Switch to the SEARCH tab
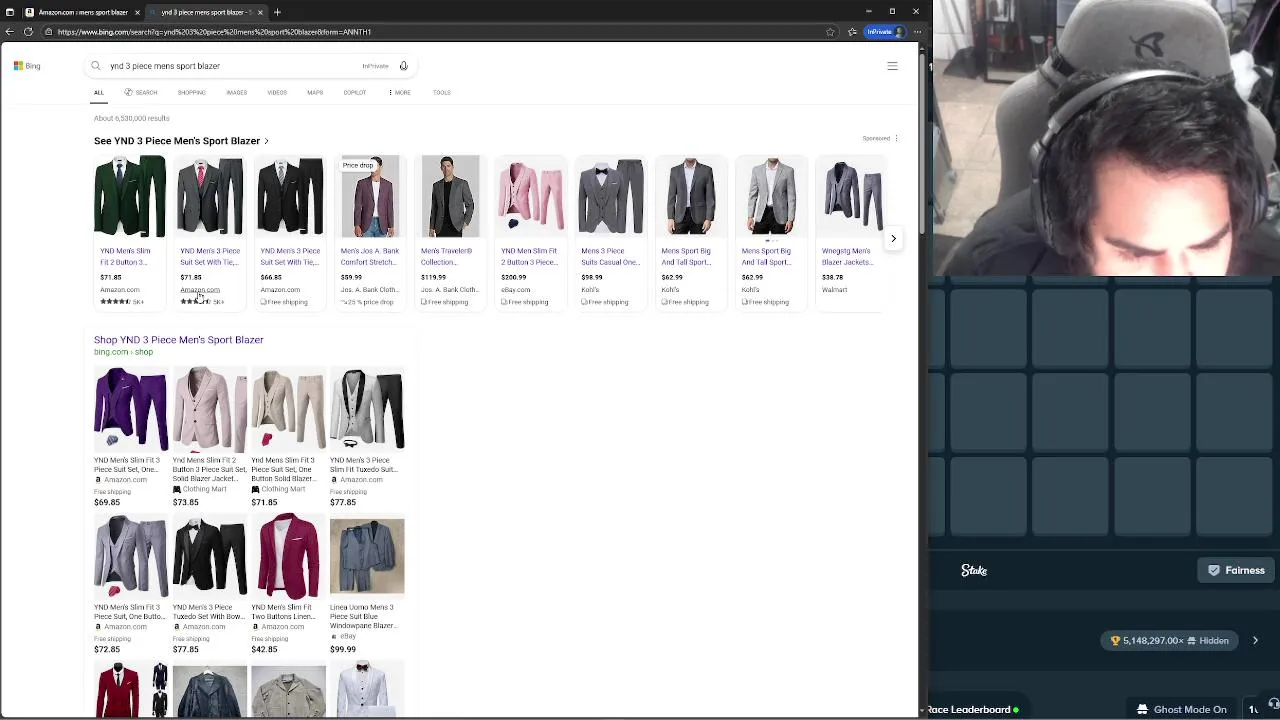 point(141,93)
